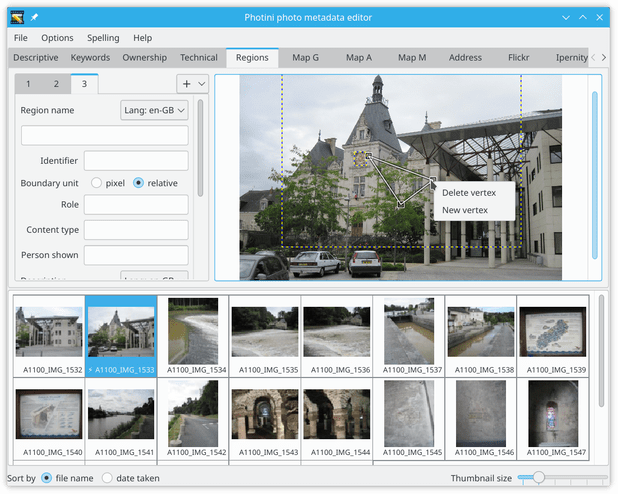Switch to the Descriptive tab
Viewport: 618px width, 494px height.
35,58
